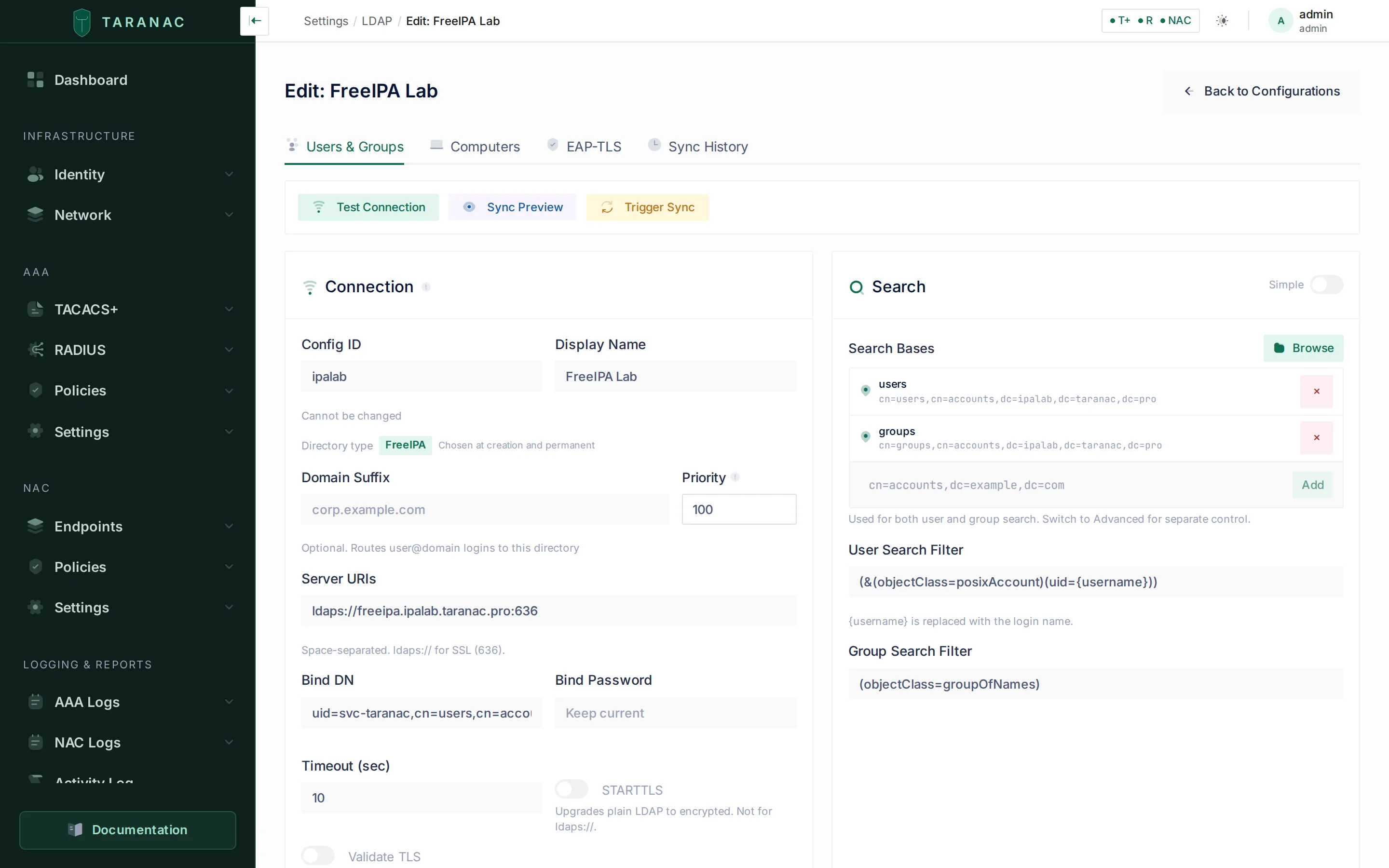The image size is (1389, 868).
Task: Click the Network layers icon
Action: click(x=36, y=215)
